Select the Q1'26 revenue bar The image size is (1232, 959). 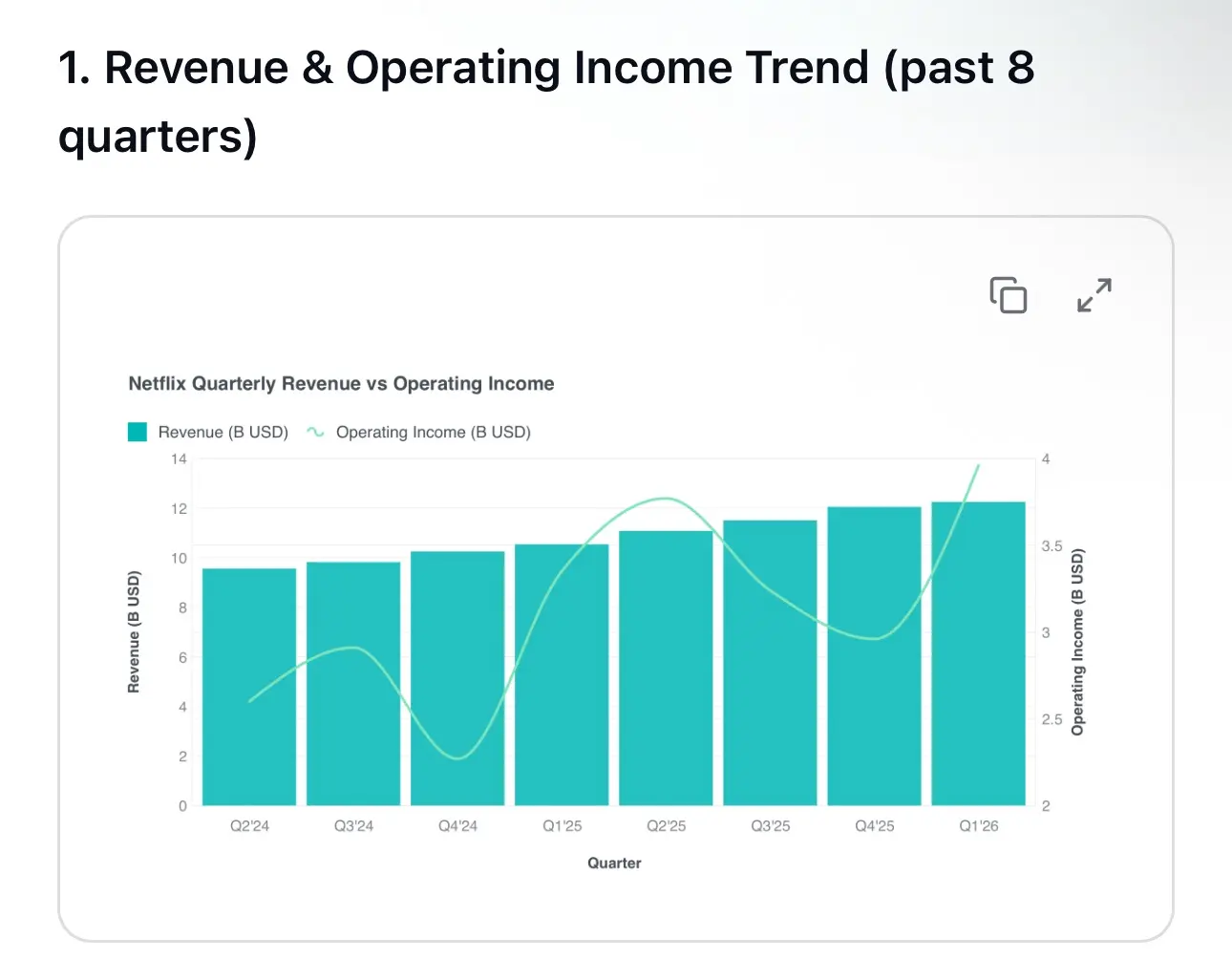click(x=978, y=653)
